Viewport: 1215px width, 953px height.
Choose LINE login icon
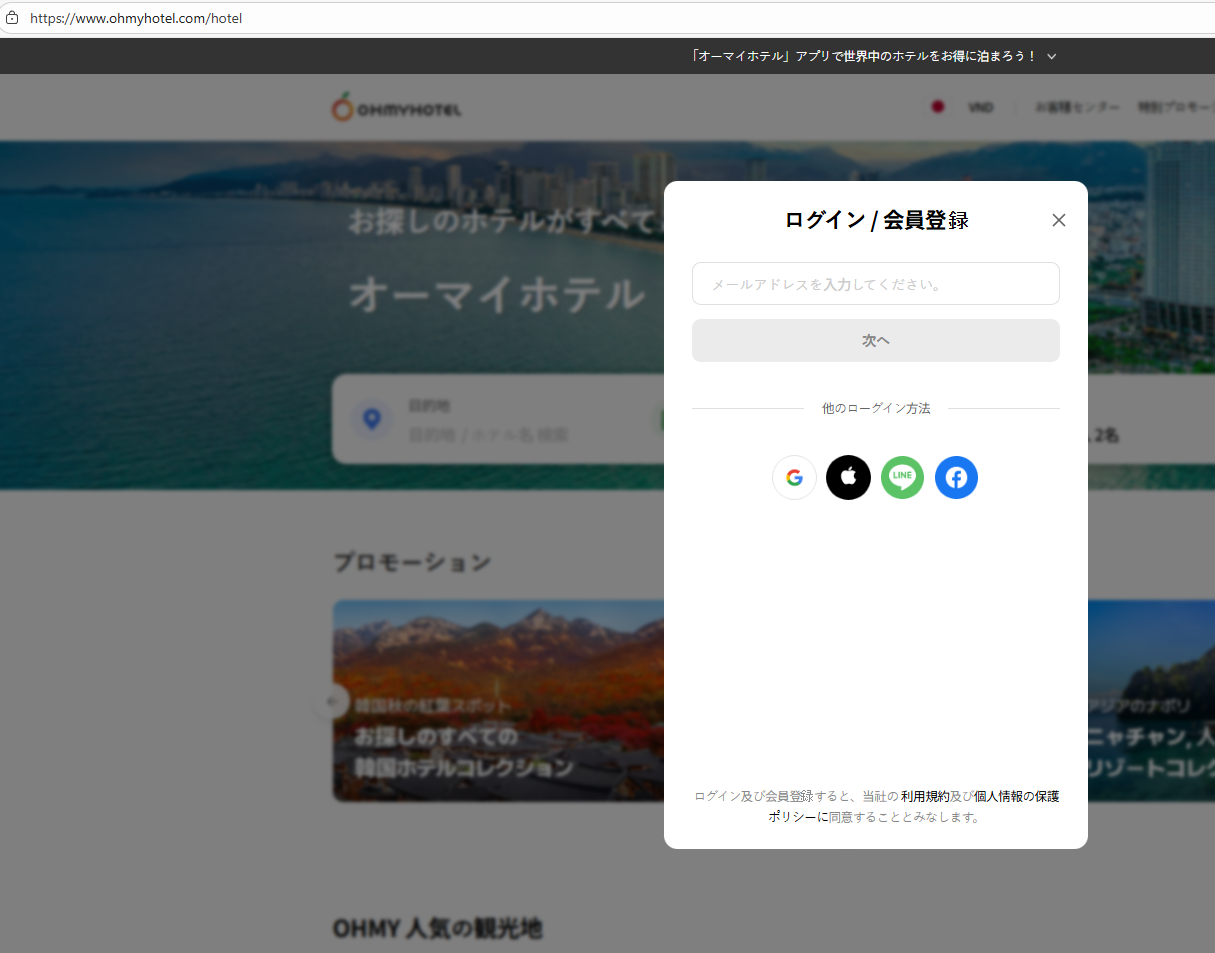pos(902,478)
